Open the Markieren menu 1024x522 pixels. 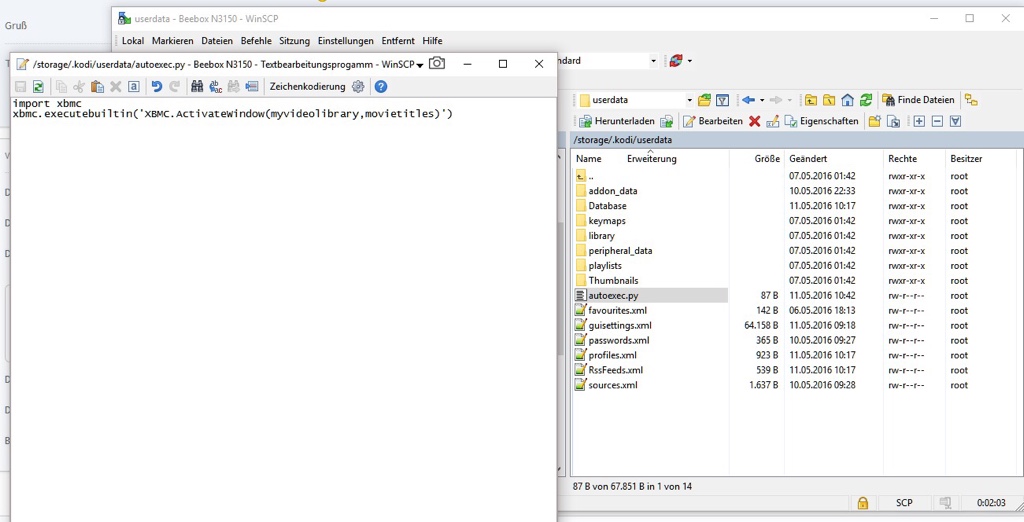(x=172, y=41)
